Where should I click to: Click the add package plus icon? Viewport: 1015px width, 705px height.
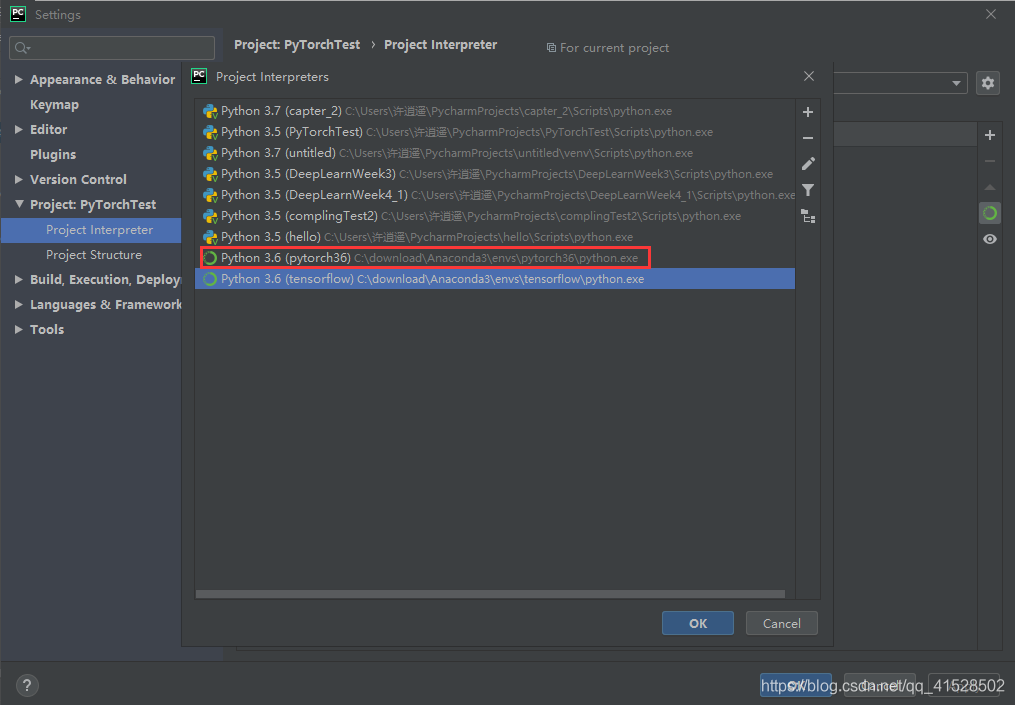pos(989,135)
